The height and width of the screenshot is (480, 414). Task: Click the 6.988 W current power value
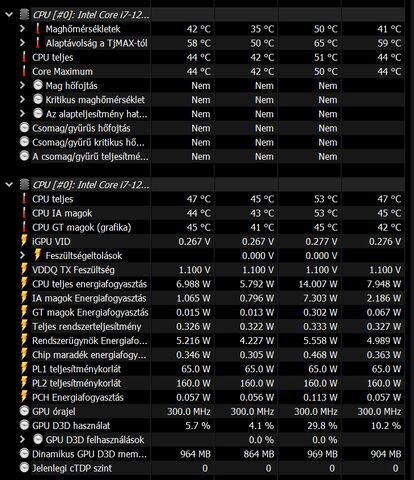(193, 284)
